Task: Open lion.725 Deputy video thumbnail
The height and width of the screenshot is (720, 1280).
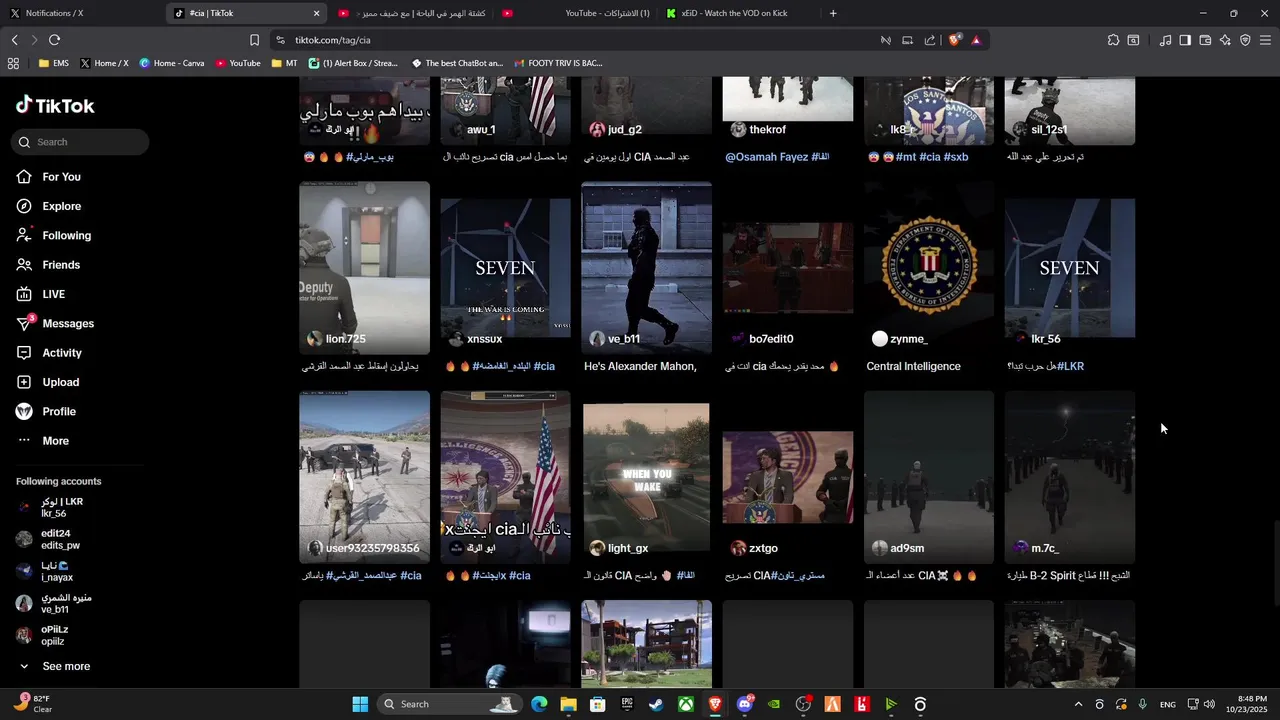Action: [x=364, y=268]
